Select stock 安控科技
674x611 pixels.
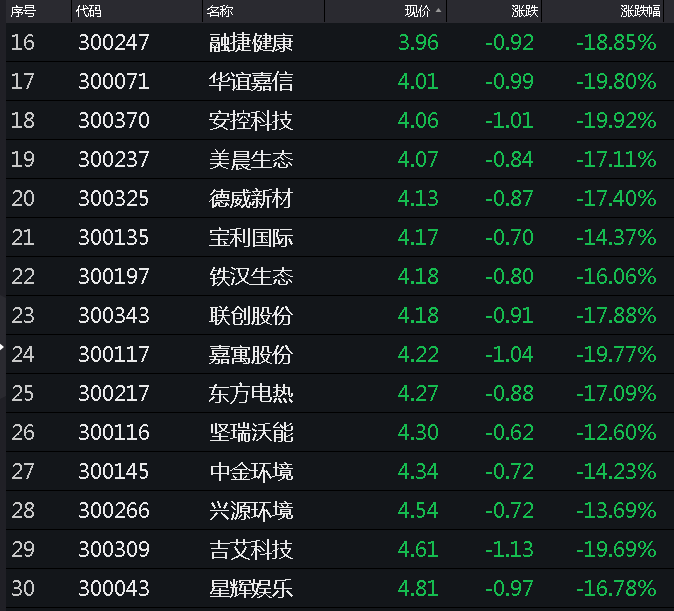251,120
